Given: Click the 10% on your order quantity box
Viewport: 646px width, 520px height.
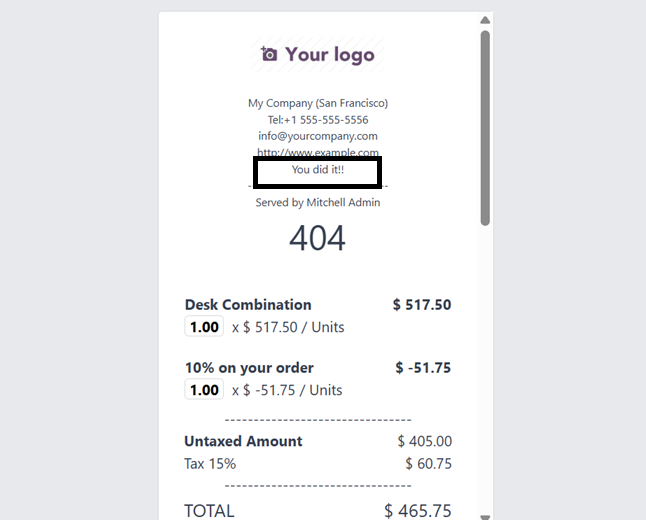Looking at the screenshot, I should click(204, 389).
